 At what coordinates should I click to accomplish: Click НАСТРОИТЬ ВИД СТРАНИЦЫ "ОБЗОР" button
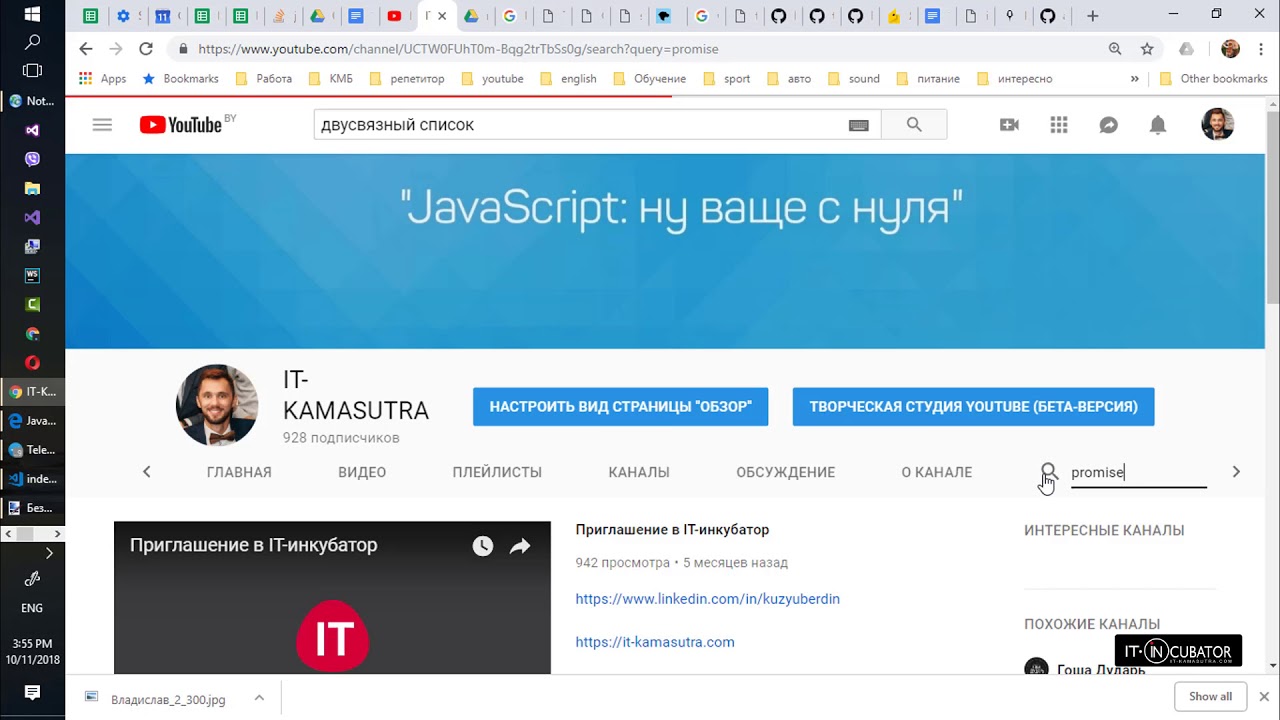[620, 407]
